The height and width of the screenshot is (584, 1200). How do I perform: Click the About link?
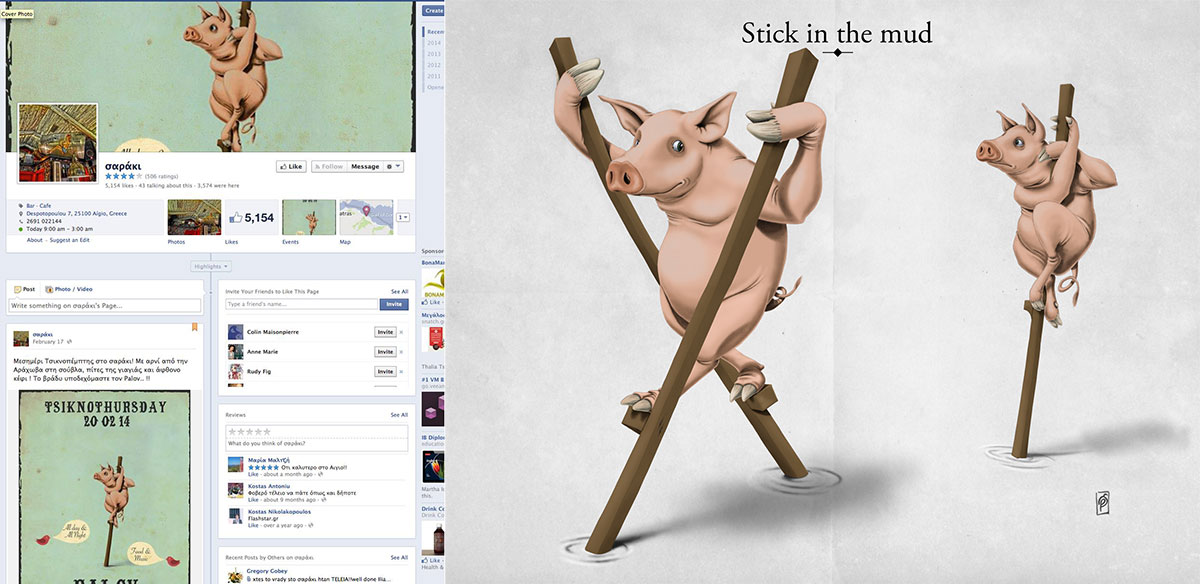coord(35,240)
